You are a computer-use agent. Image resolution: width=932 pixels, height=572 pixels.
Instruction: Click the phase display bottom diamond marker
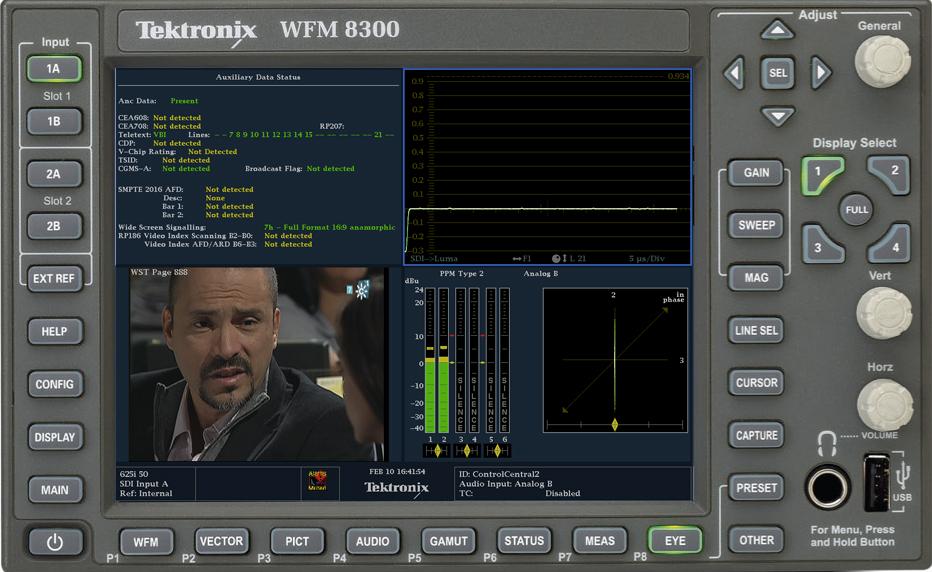(615, 424)
